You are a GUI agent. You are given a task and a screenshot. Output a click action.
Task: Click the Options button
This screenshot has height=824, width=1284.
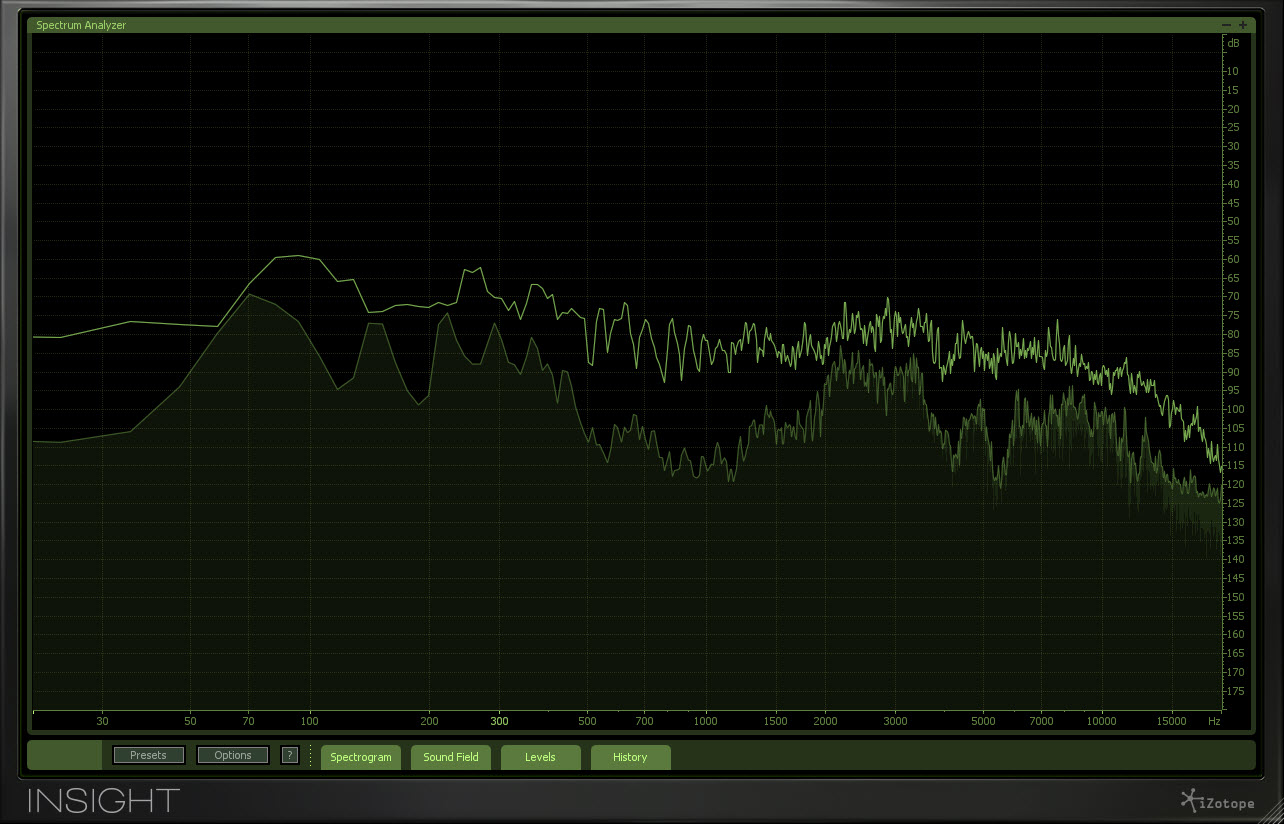[x=232, y=755]
